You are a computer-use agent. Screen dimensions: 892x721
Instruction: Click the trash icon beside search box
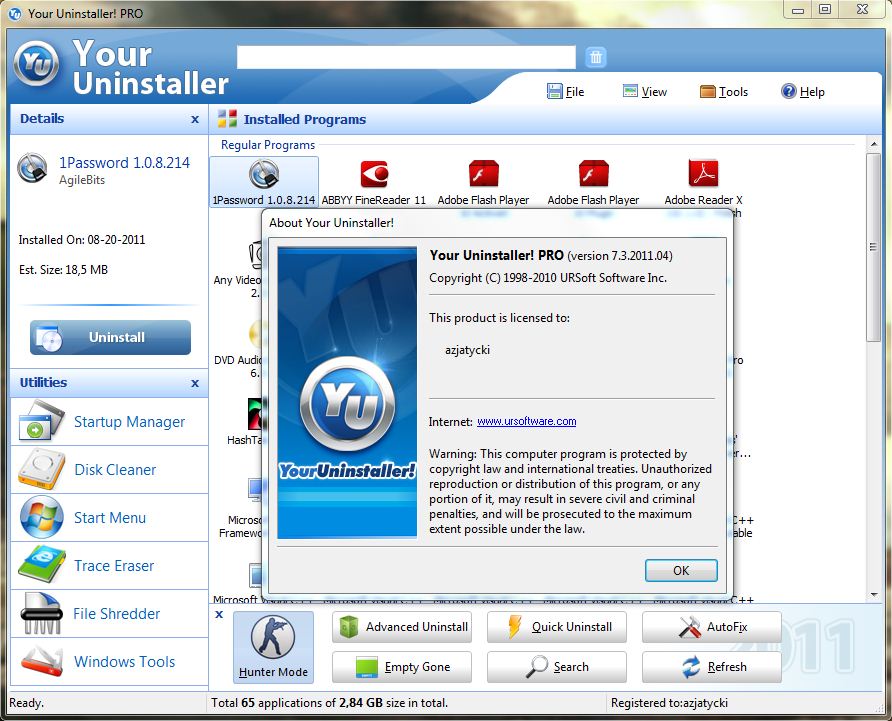(596, 57)
